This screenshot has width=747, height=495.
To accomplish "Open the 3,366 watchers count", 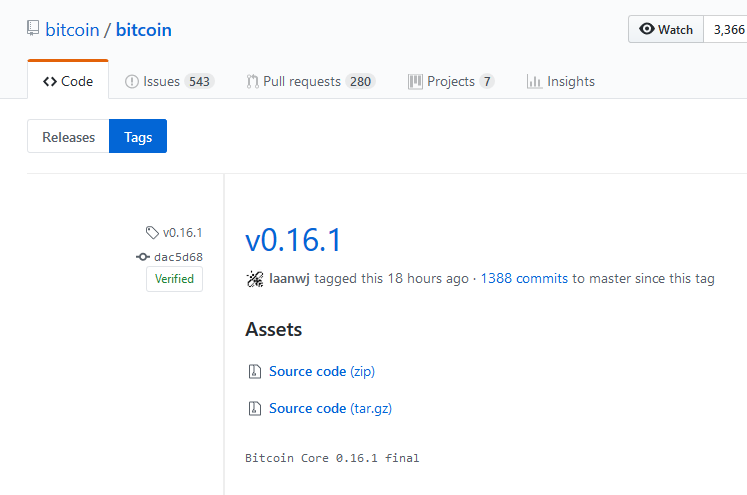I will (x=728, y=30).
